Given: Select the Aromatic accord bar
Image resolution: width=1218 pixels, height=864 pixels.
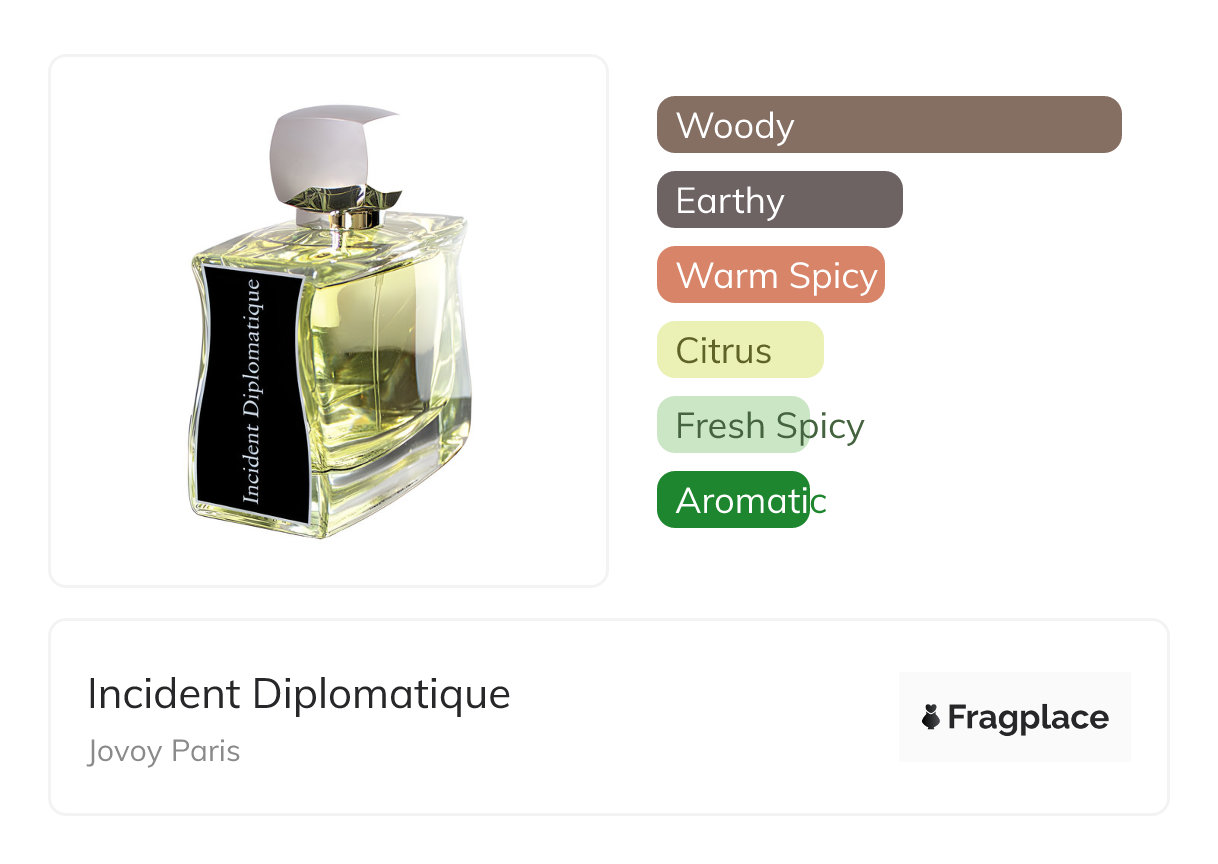Looking at the screenshot, I should point(733,500).
